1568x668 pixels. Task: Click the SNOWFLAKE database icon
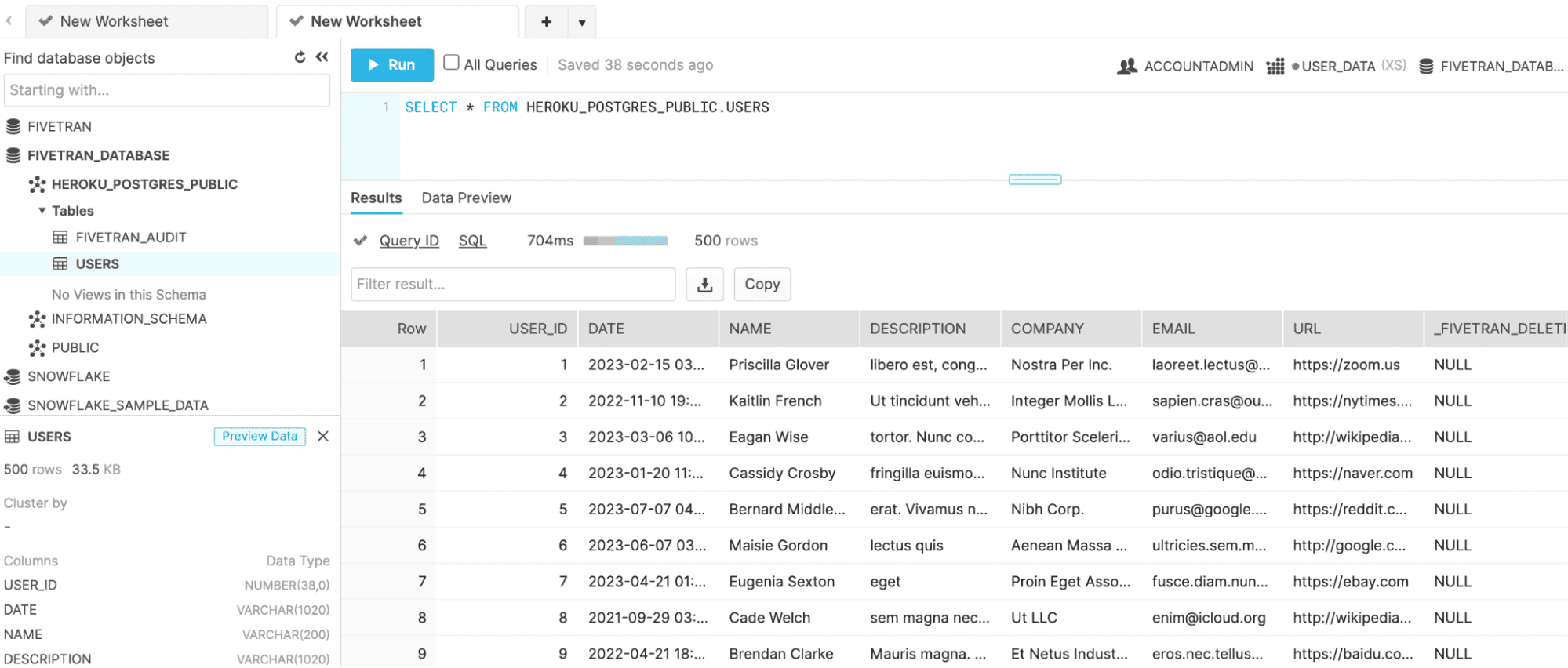click(13, 377)
